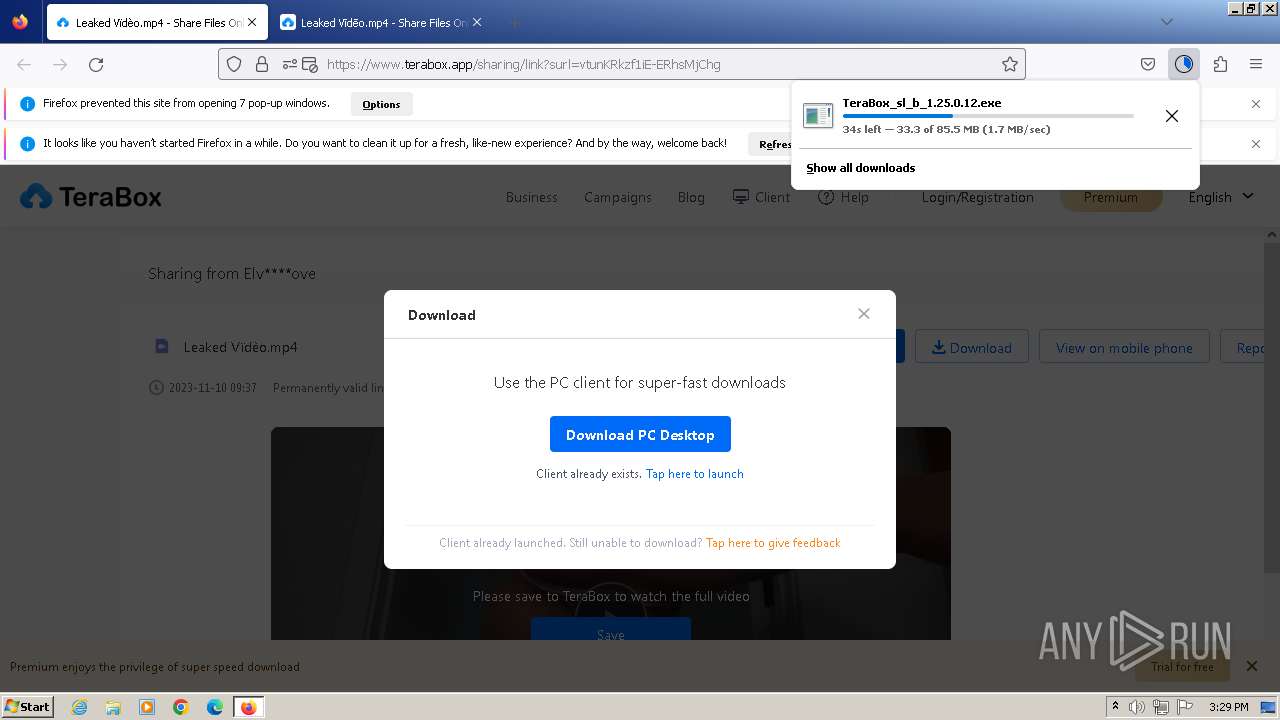
Task: Click Tap here to give feedback link
Action: pos(773,543)
